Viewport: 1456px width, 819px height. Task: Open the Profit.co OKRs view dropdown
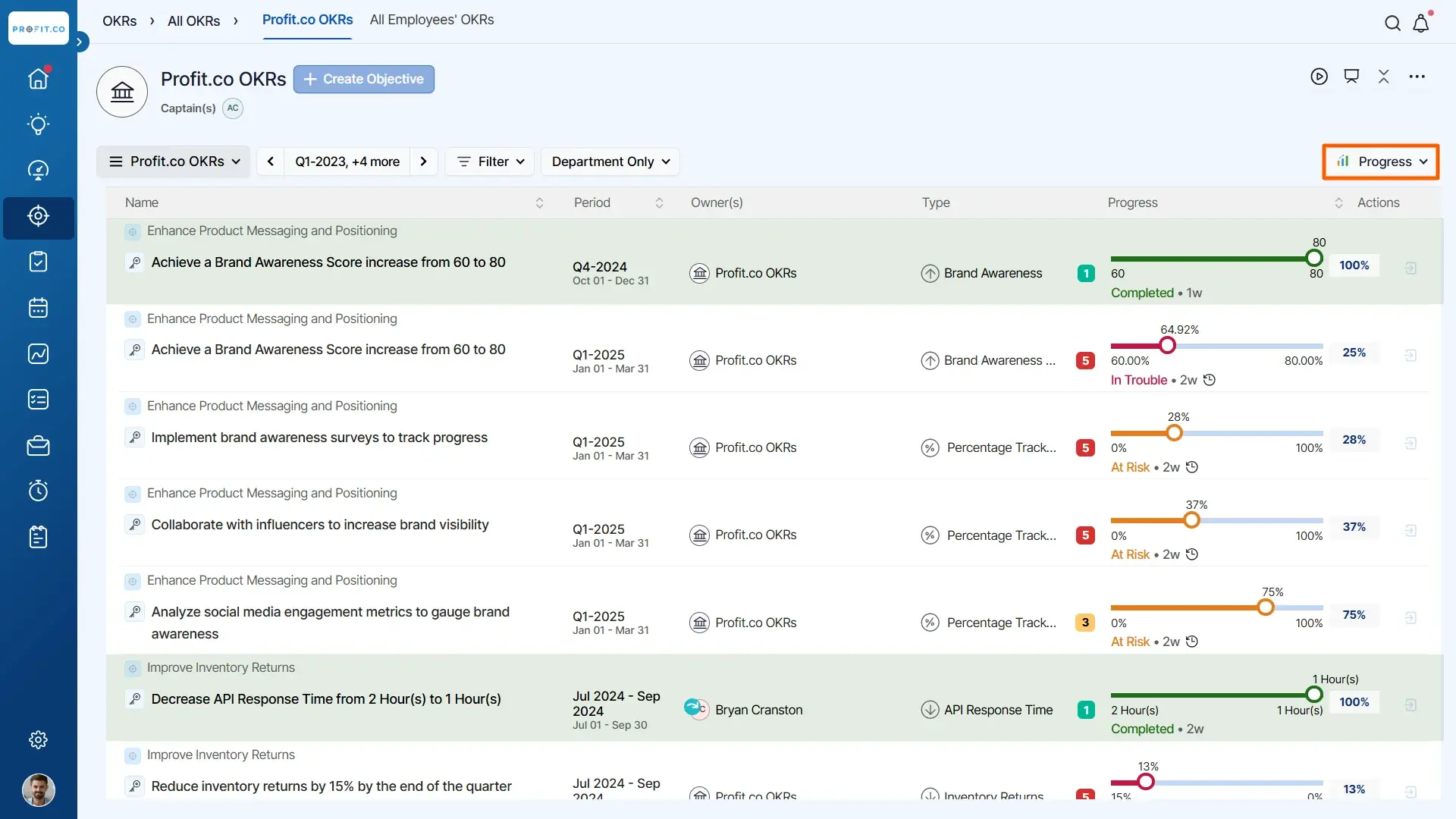174,162
